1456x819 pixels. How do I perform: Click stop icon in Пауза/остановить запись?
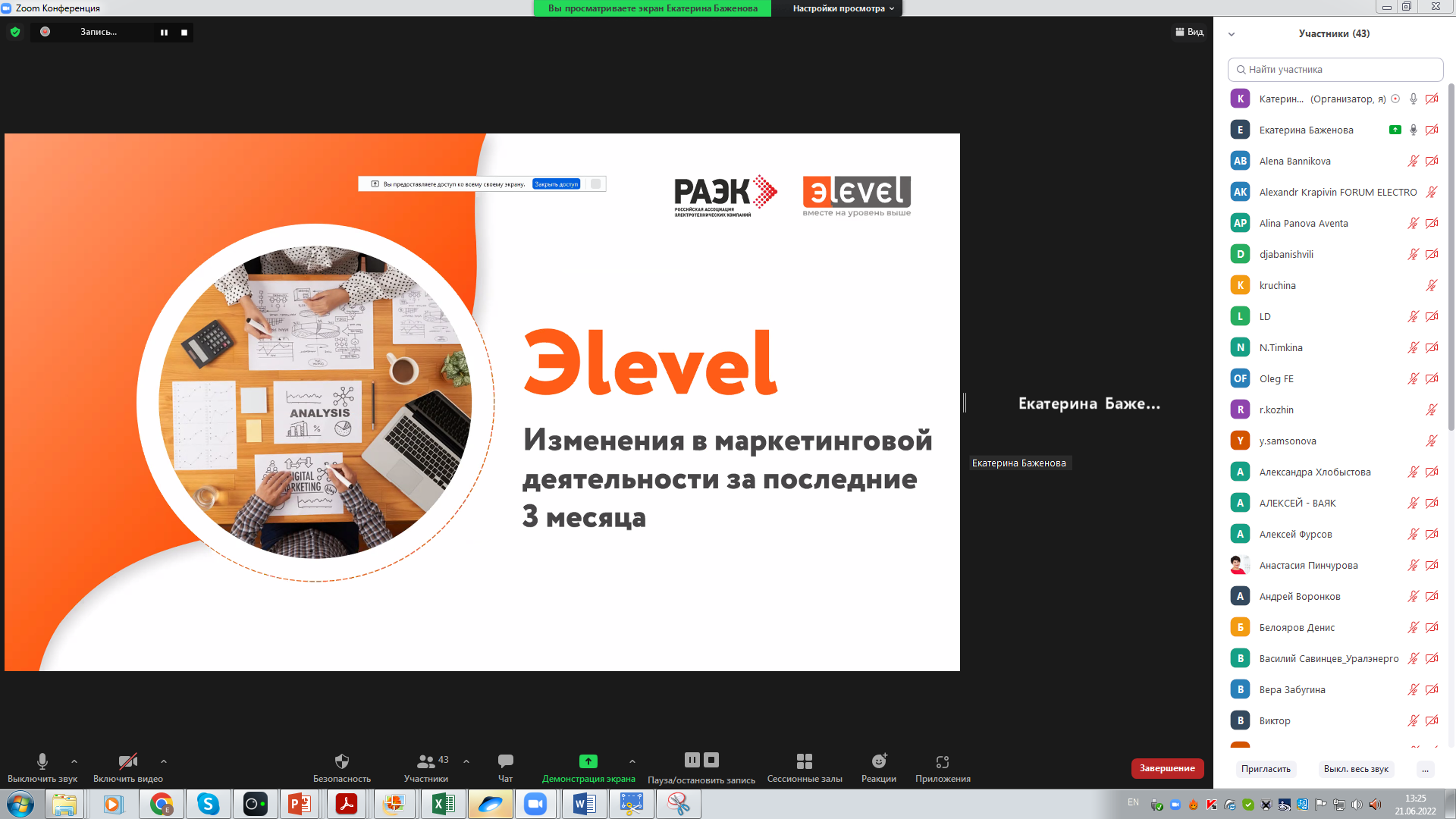click(x=711, y=760)
